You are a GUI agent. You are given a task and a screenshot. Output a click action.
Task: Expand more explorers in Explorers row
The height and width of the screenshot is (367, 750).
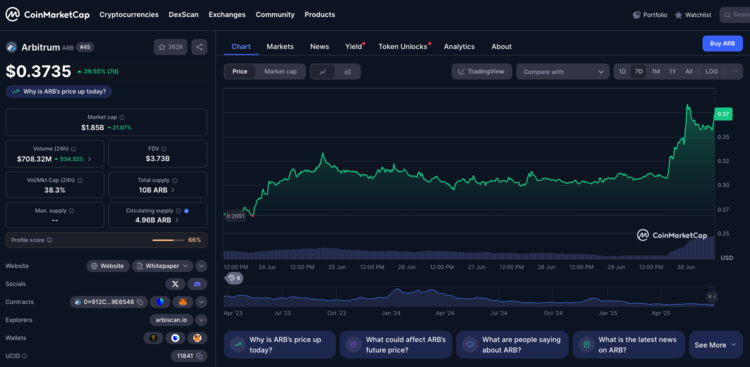201,320
